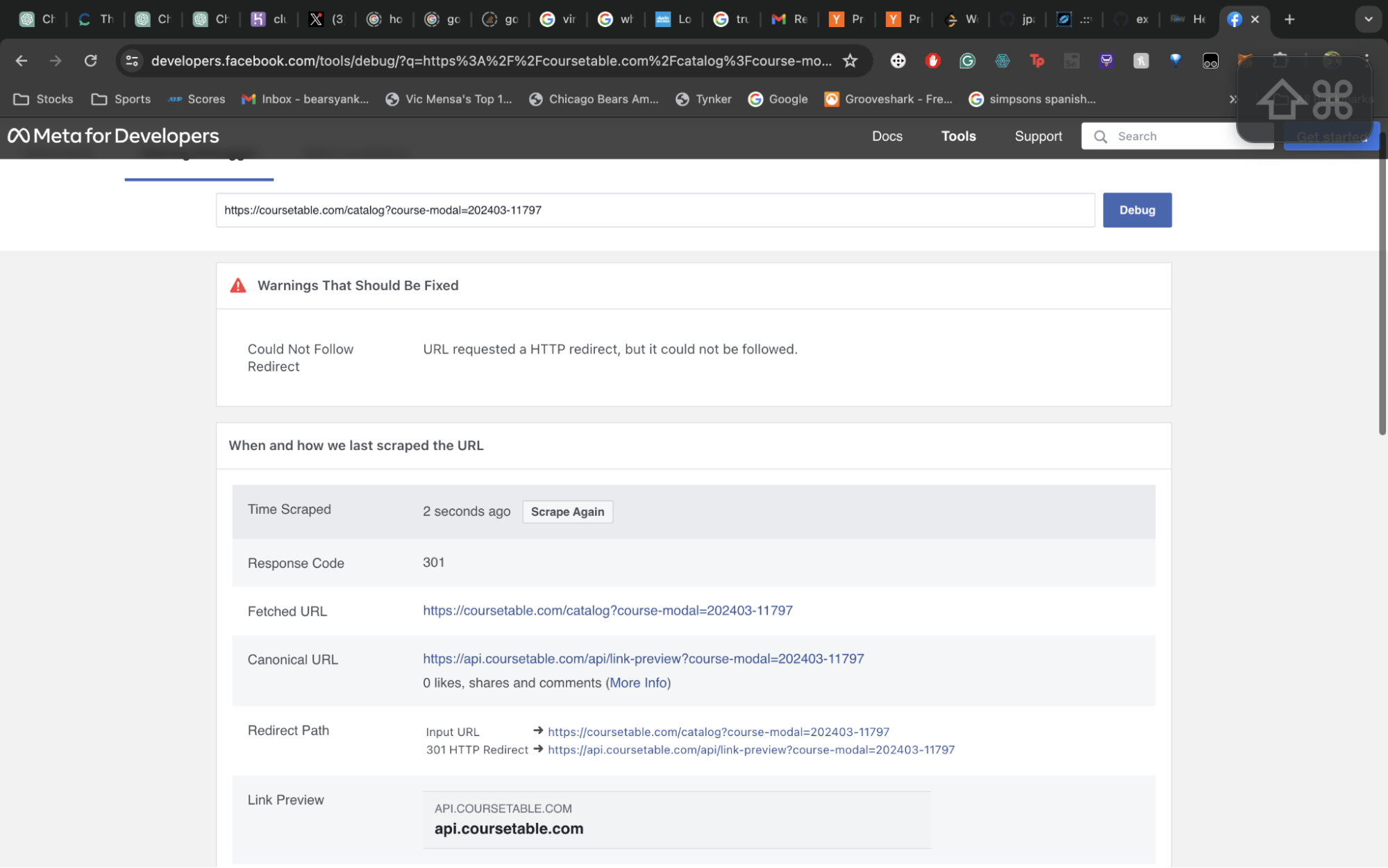The image size is (1388, 868).
Task: Open the white four-arrow extension icon
Action: (898, 61)
